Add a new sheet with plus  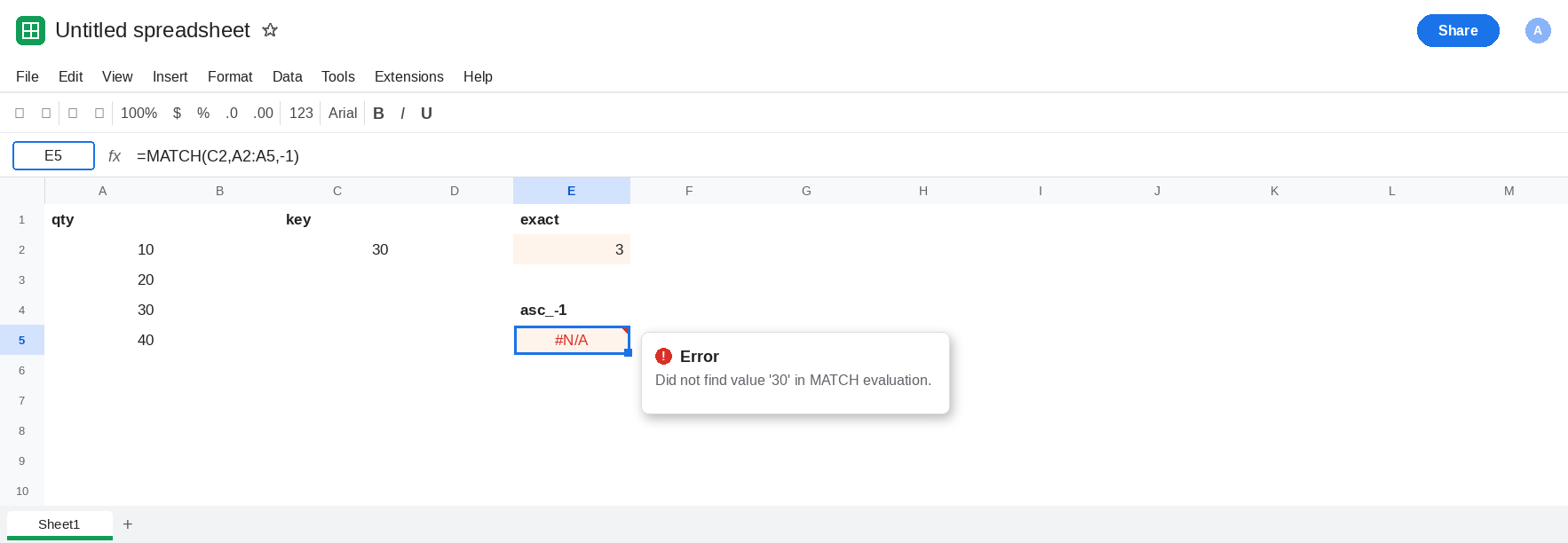[128, 524]
